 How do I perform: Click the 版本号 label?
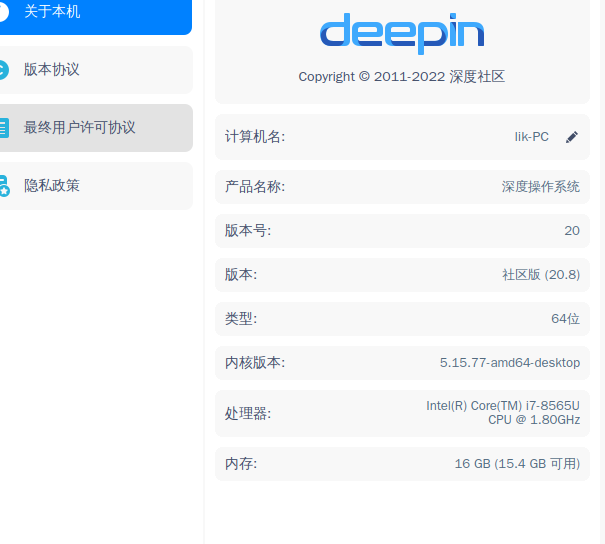click(248, 231)
